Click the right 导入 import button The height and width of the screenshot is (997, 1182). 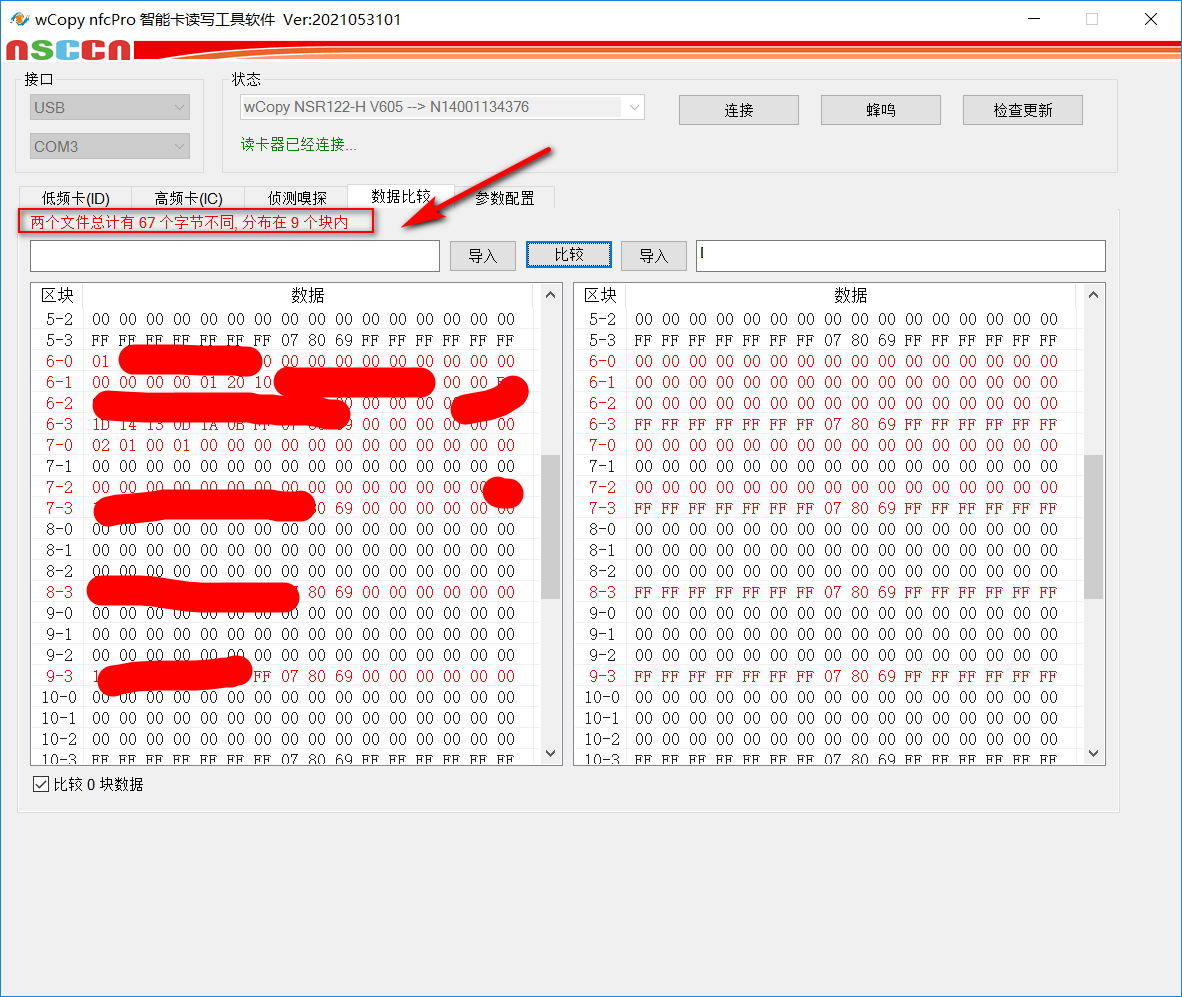pos(654,255)
